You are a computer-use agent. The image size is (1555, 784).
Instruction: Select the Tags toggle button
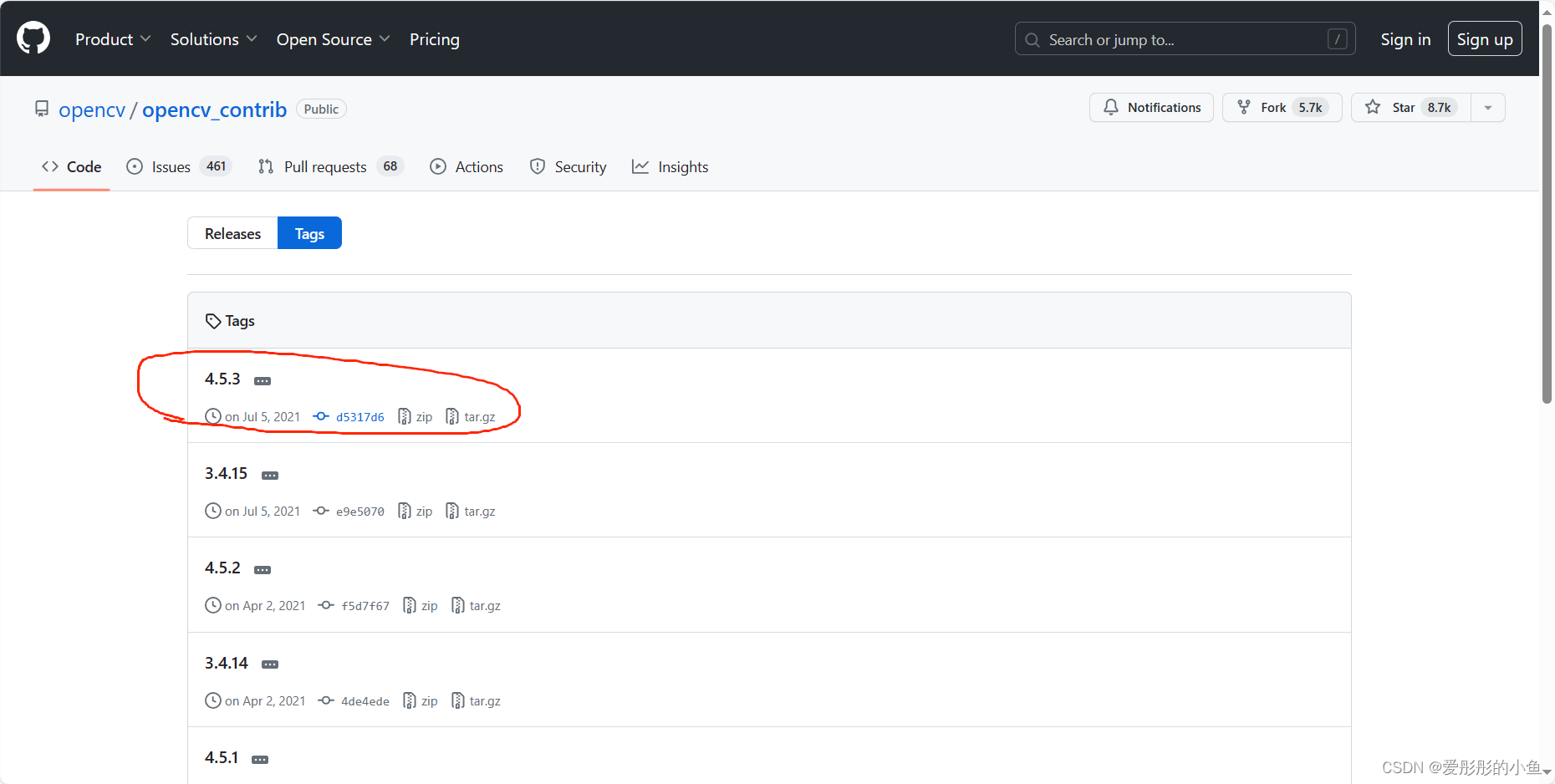click(x=309, y=233)
